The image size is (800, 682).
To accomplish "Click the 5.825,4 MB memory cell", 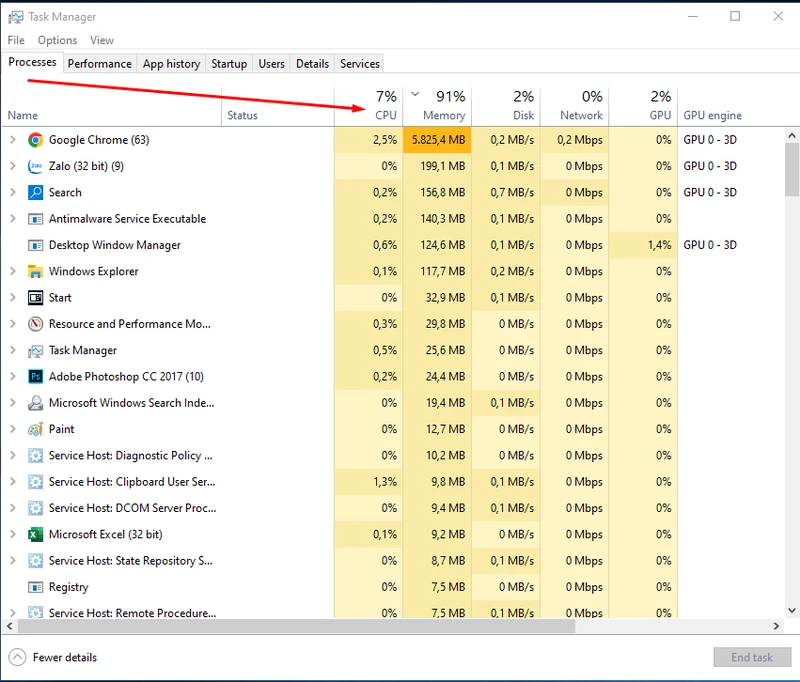I will point(437,140).
